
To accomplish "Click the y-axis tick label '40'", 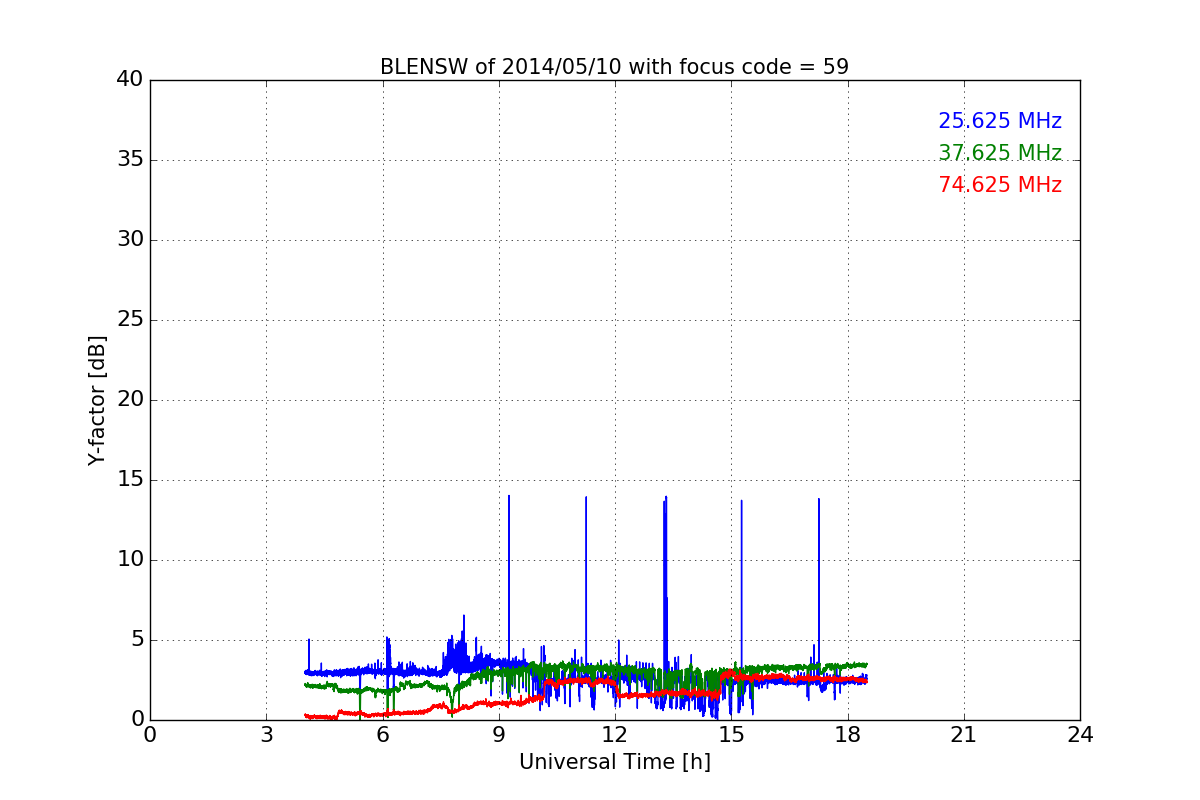I will coord(130,79).
